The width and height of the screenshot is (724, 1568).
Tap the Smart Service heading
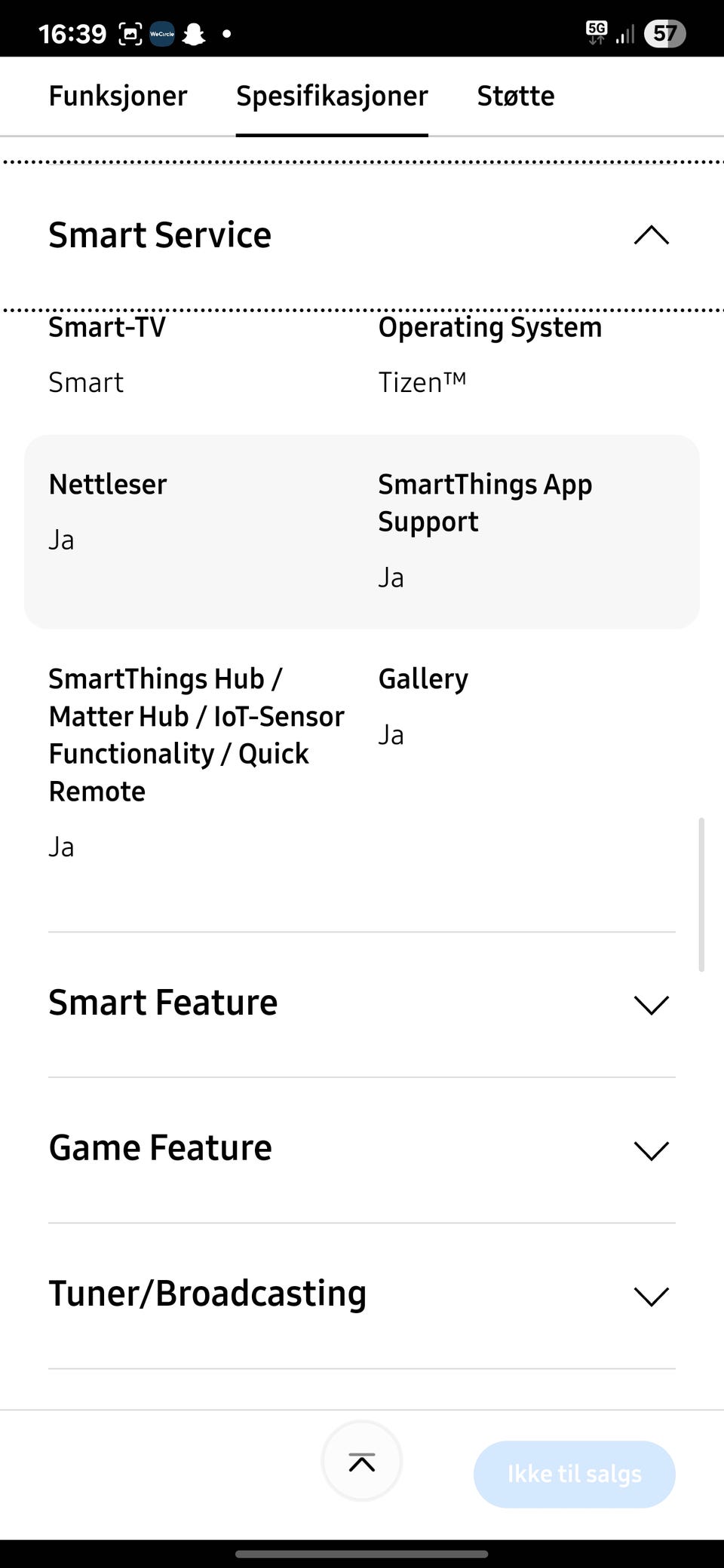click(160, 235)
